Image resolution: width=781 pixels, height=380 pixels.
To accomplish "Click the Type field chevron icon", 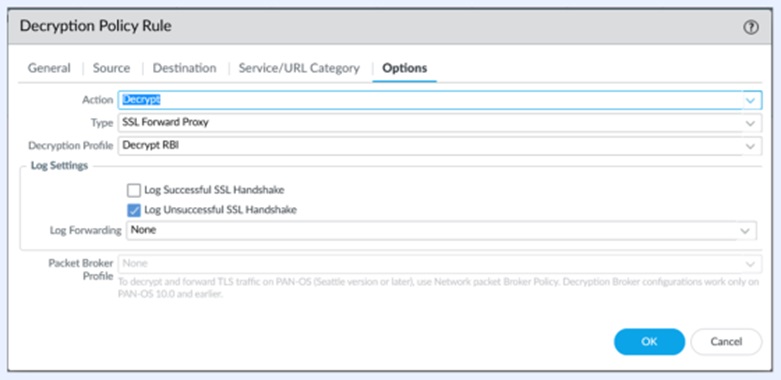I will point(750,123).
